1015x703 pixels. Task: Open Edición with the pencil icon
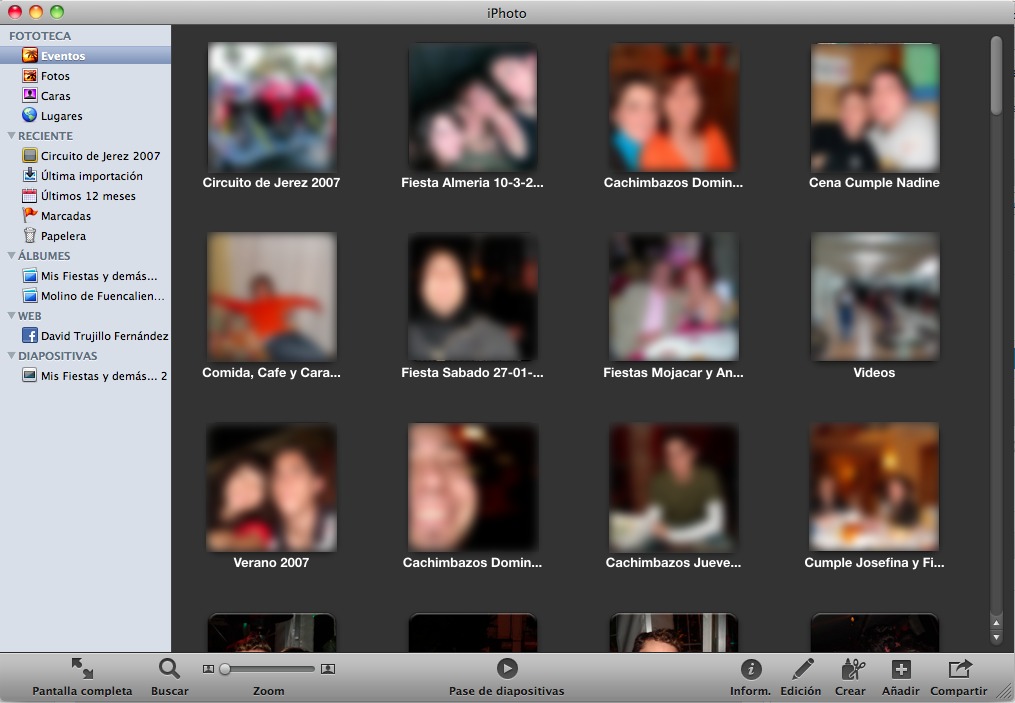(803, 669)
